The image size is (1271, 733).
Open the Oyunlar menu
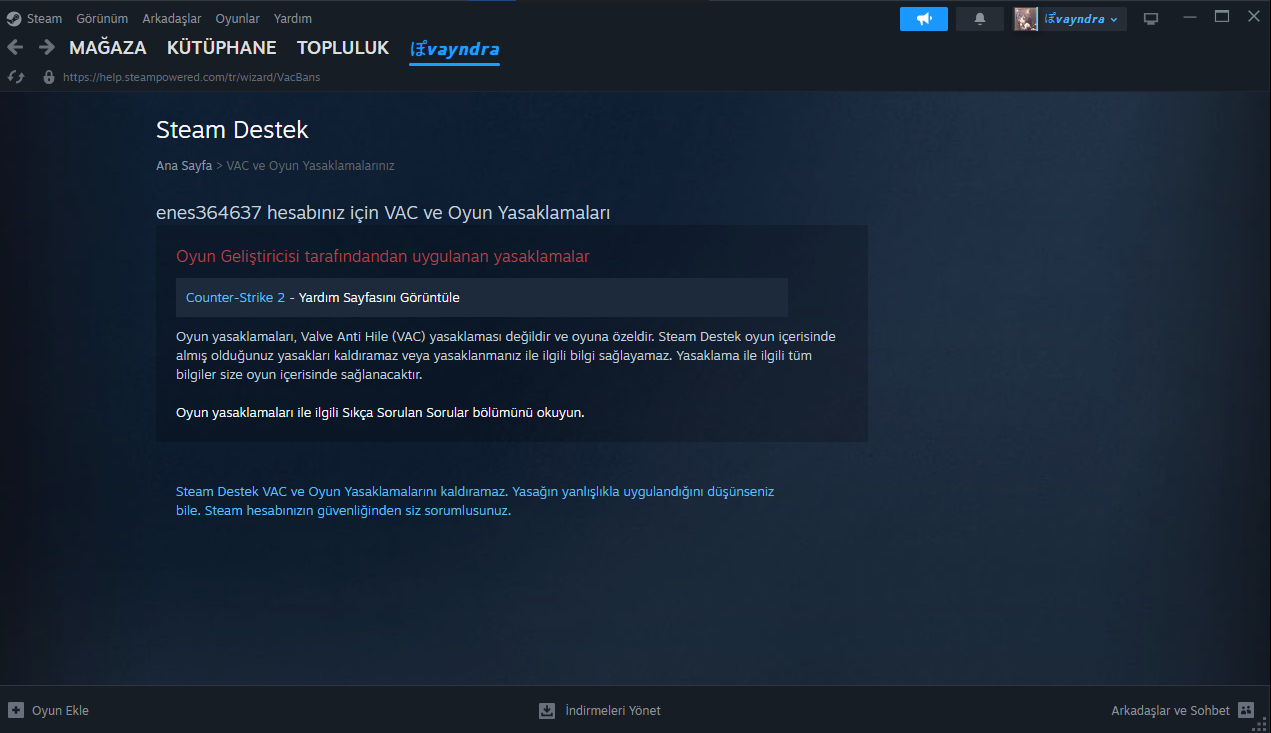[237, 18]
